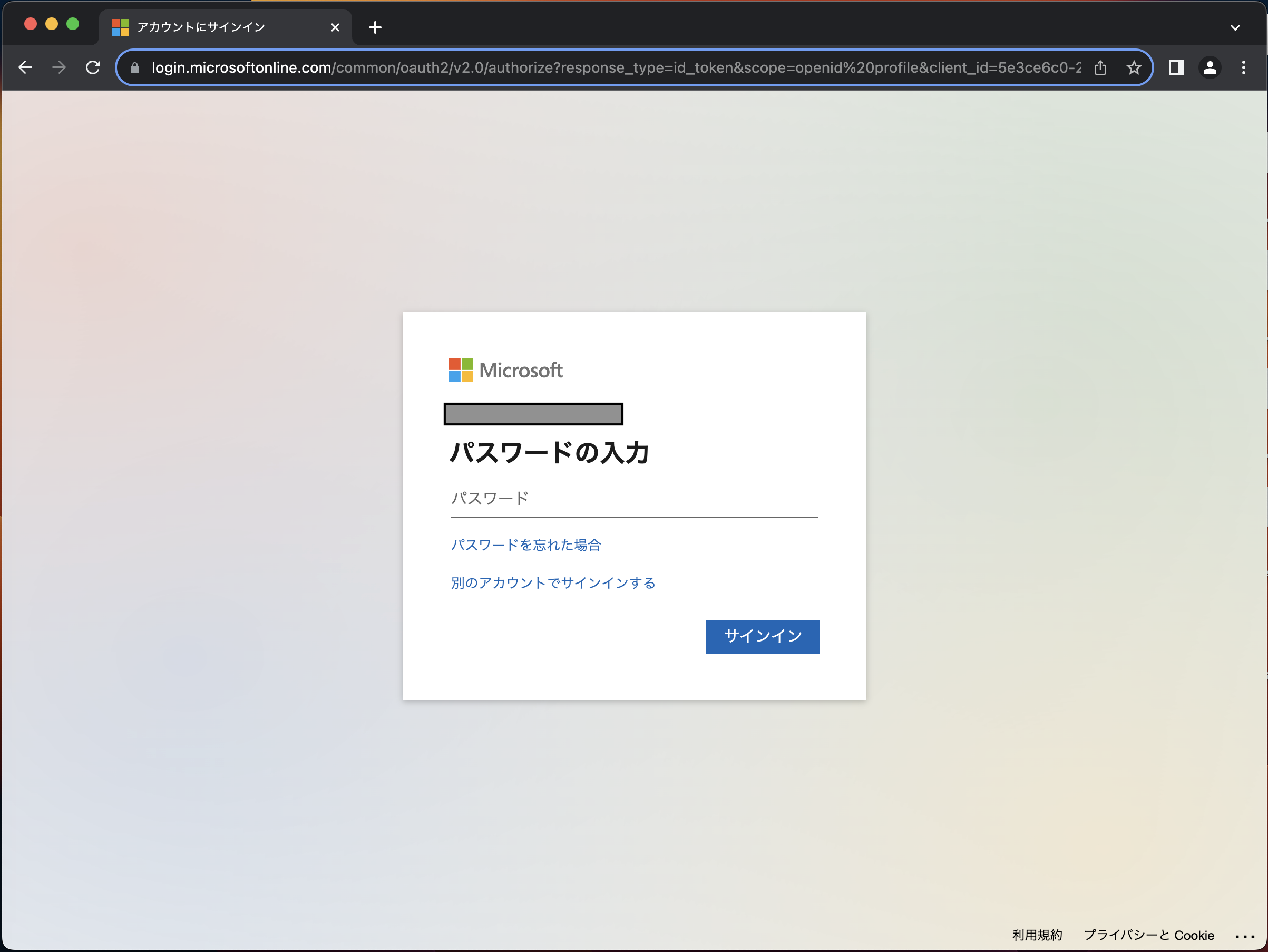Image resolution: width=1268 pixels, height=952 pixels.
Task: Expand the tab search dropdown arrow
Action: [x=1235, y=27]
